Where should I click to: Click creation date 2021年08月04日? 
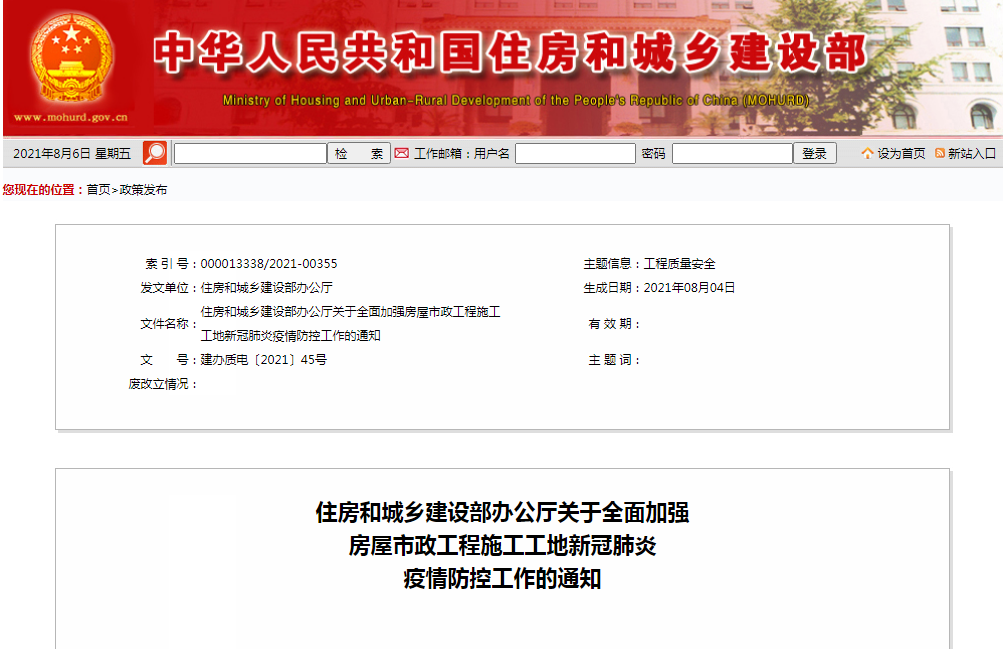coord(689,288)
